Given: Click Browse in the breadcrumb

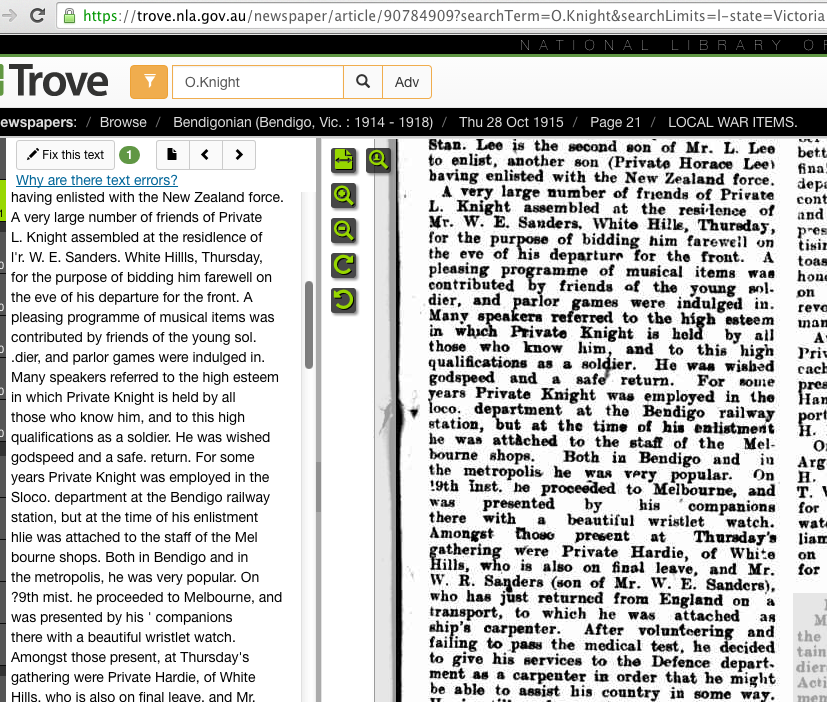Looking at the screenshot, I should [x=123, y=122].
